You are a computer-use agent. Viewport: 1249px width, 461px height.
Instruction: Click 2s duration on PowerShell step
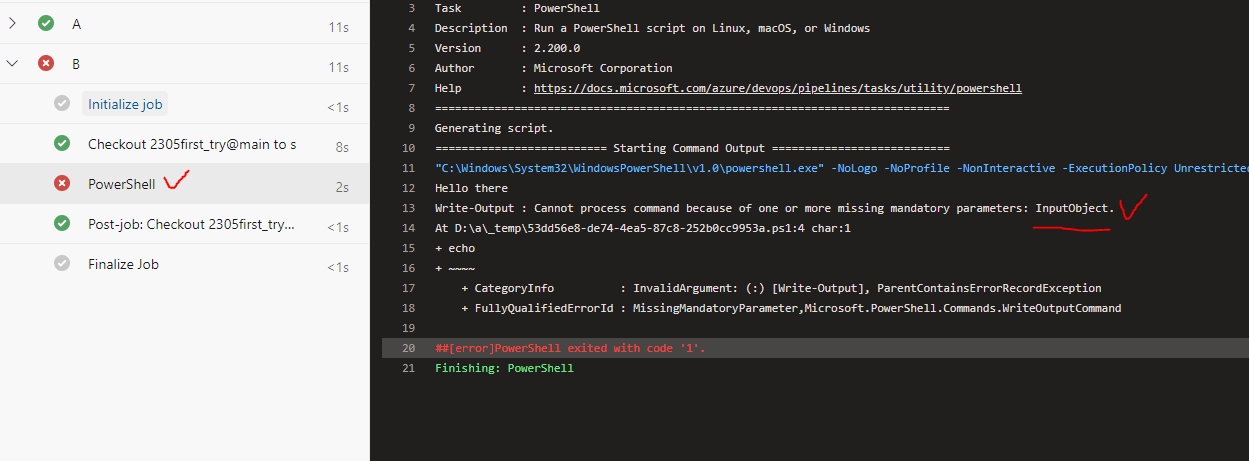(x=342, y=186)
